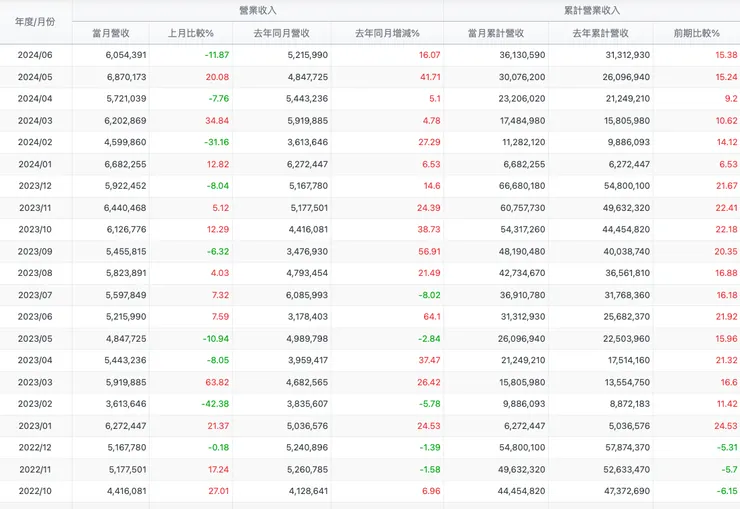740x509 pixels.
Task: Select the 2024/03 row date cell
Action: coord(35,121)
